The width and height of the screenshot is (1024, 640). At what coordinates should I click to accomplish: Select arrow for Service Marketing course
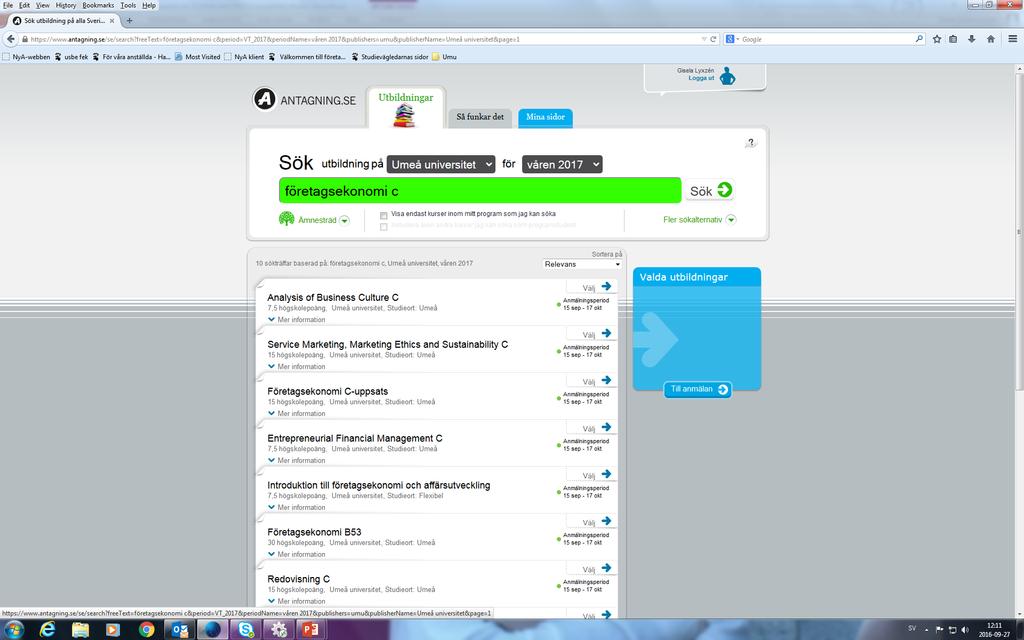tap(607, 333)
